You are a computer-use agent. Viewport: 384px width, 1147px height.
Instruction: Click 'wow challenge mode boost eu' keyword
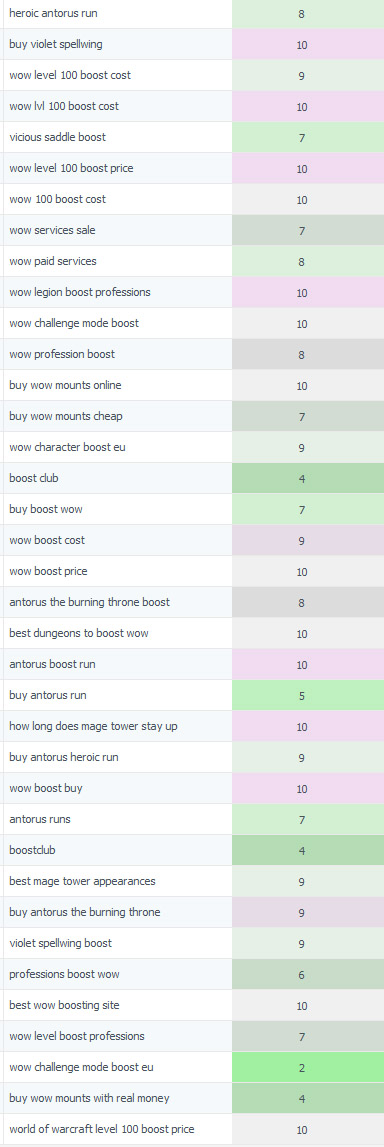[82, 1067]
